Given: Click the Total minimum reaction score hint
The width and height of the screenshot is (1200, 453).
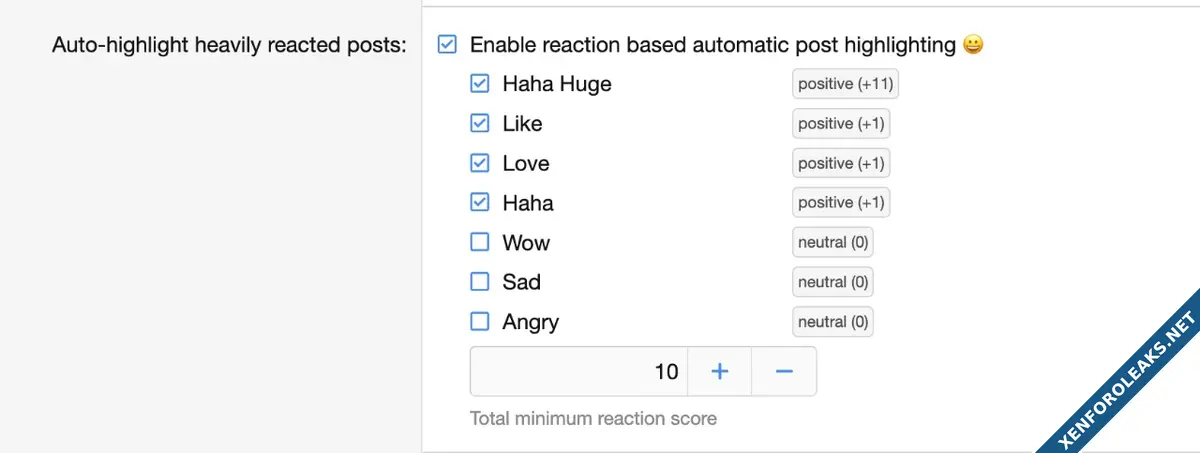Looking at the screenshot, I should pyautogui.click(x=593, y=418).
